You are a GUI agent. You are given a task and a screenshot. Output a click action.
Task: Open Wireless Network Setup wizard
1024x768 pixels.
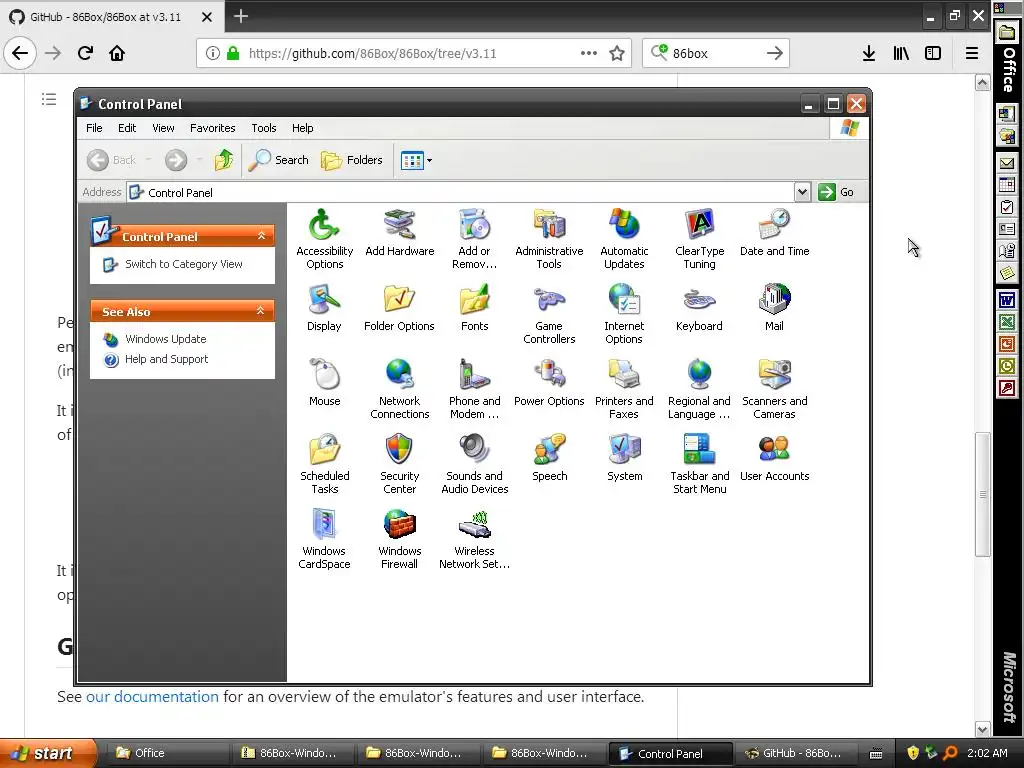pyautogui.click(x=474, y=539)
